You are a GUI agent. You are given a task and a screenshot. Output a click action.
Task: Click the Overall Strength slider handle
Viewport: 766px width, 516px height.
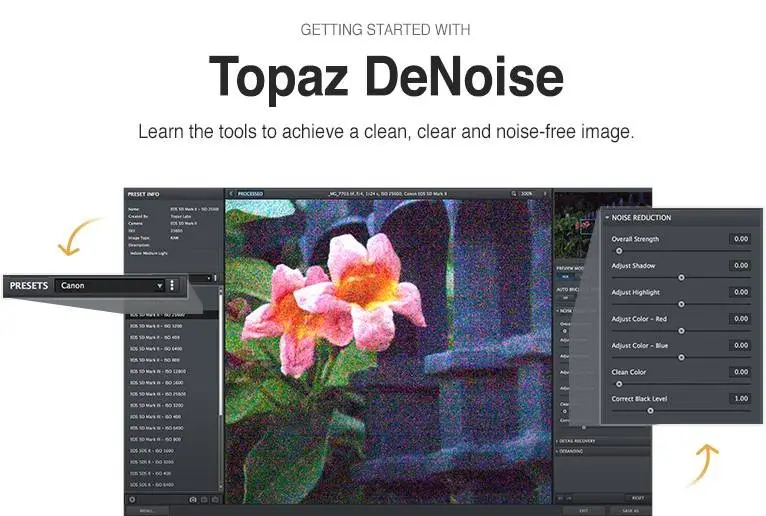(619, 251)
